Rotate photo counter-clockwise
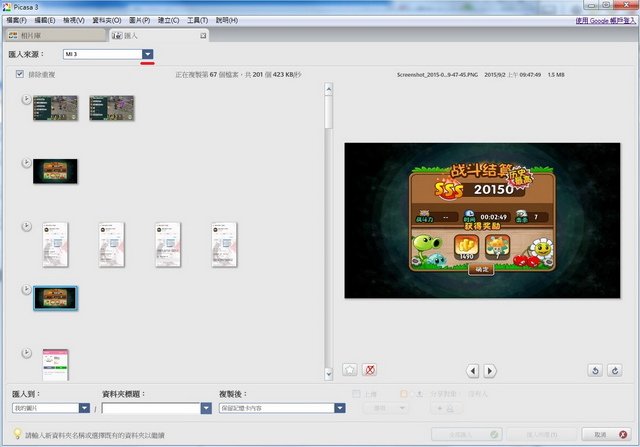This screenshot has height=447, width=640. 595,370
